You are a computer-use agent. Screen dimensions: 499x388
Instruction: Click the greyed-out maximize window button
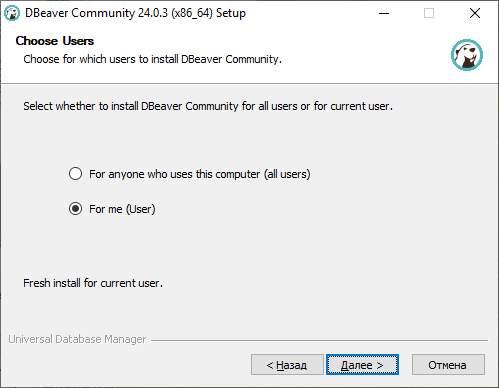429,13
